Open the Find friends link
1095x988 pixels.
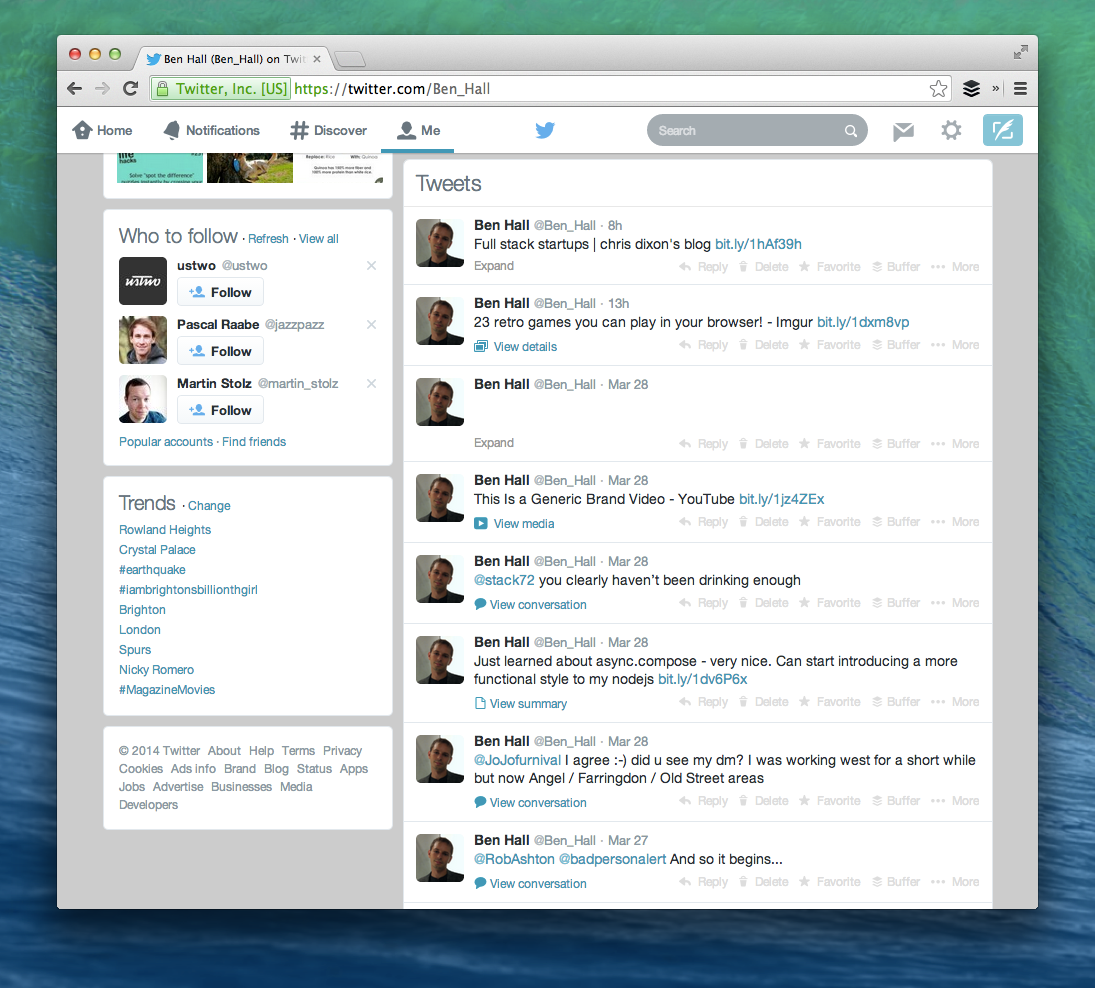[x=254, y=442]
